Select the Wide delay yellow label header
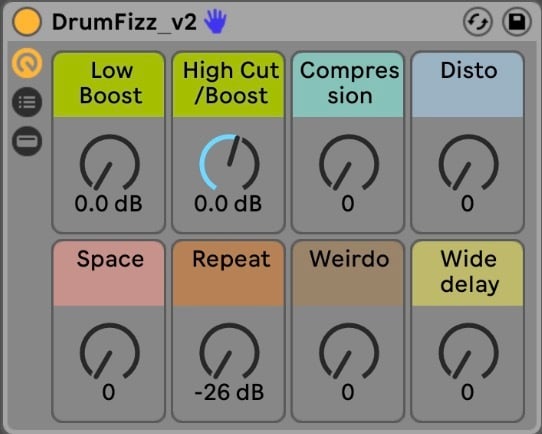 tap(467, 273)
